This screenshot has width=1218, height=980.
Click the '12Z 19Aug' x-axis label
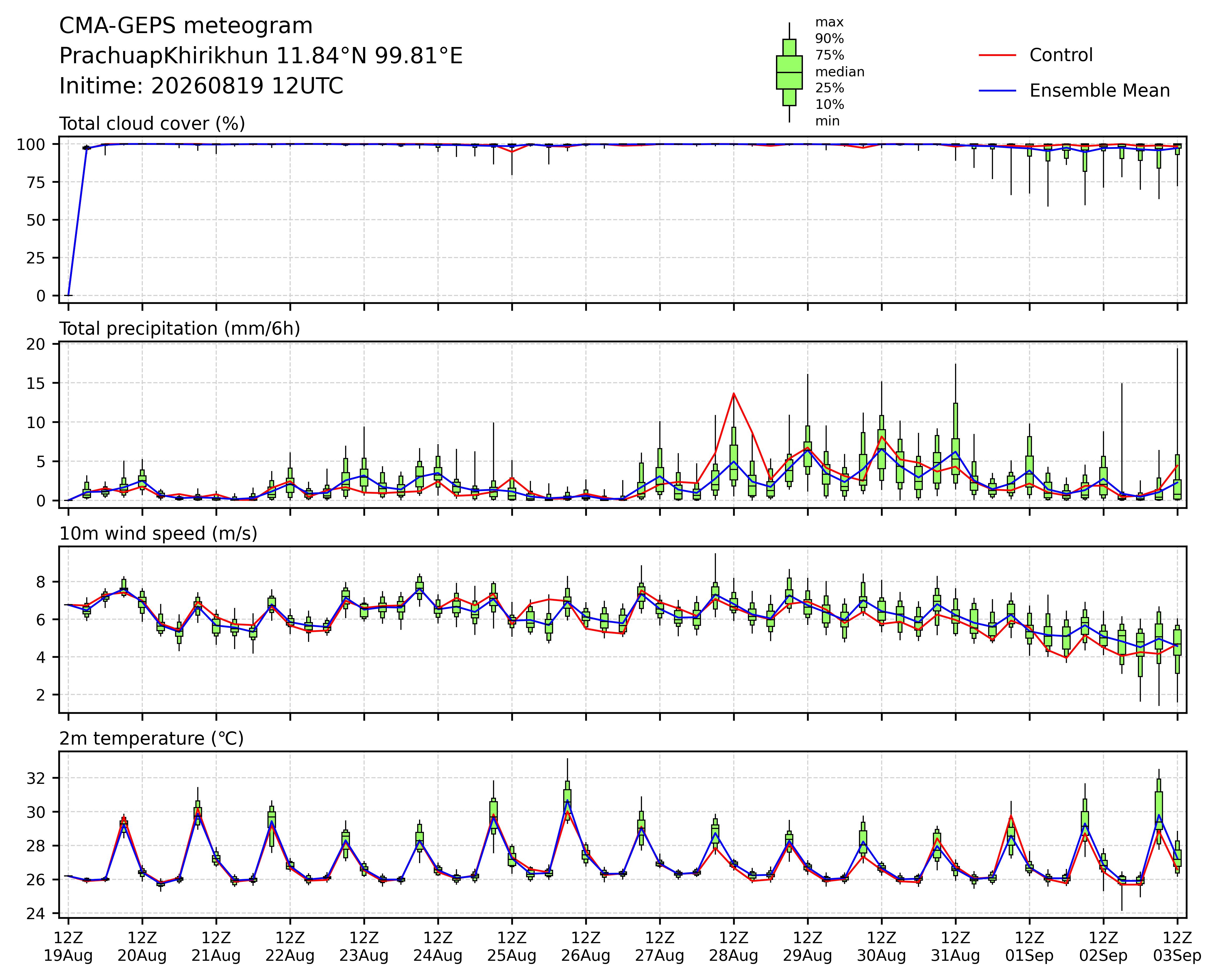68,947
